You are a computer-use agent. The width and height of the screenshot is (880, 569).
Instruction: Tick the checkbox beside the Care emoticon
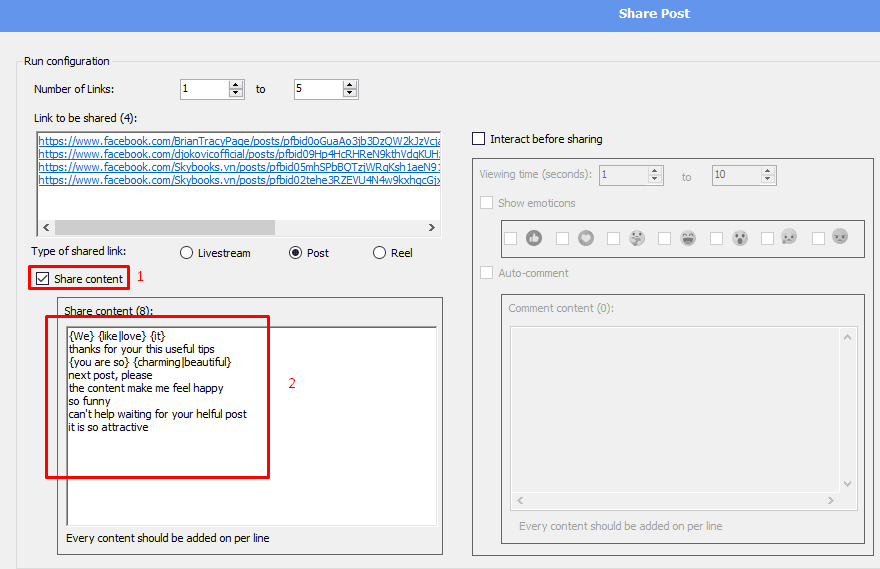pos(613,238)
